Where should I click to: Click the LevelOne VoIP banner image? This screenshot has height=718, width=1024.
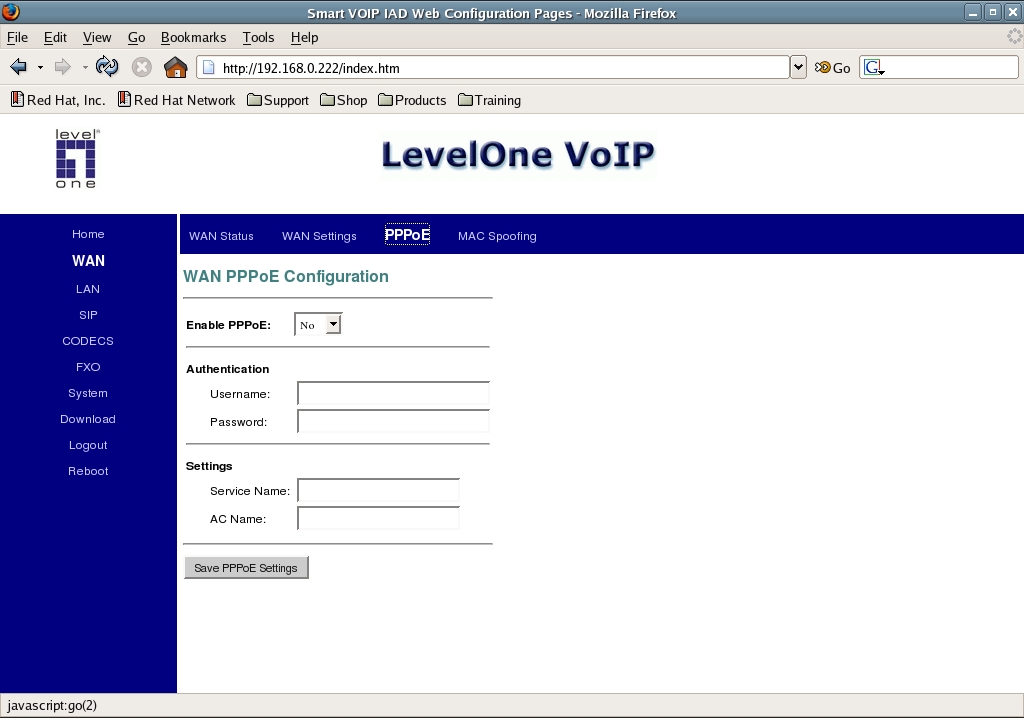coord(518,155)
